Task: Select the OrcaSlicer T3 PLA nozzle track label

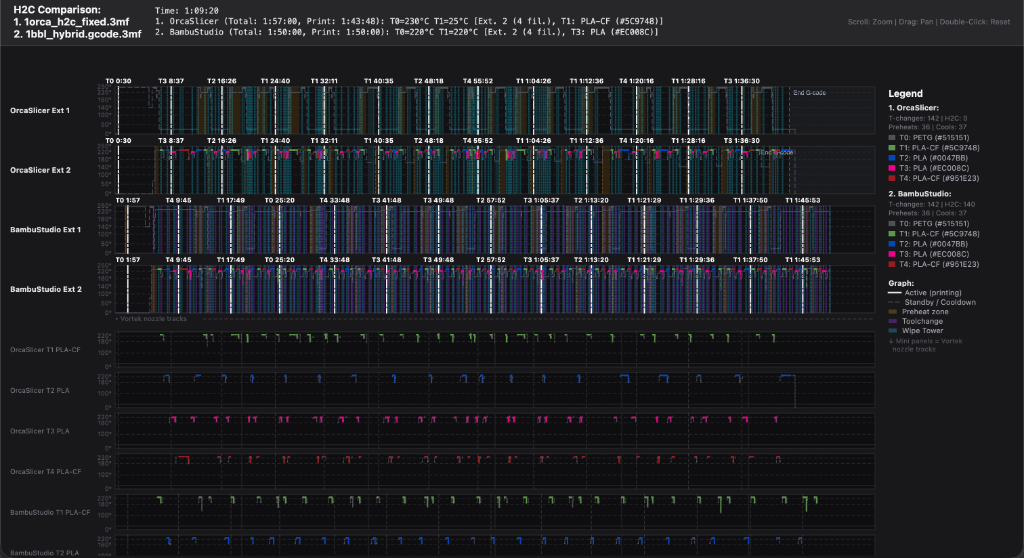Action: 39,431
